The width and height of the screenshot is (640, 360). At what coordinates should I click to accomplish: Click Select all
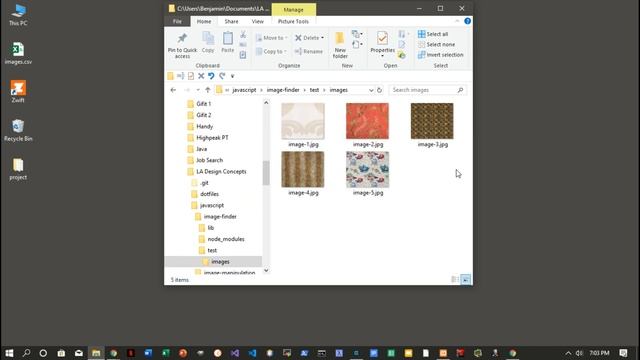tap(433, 34)
